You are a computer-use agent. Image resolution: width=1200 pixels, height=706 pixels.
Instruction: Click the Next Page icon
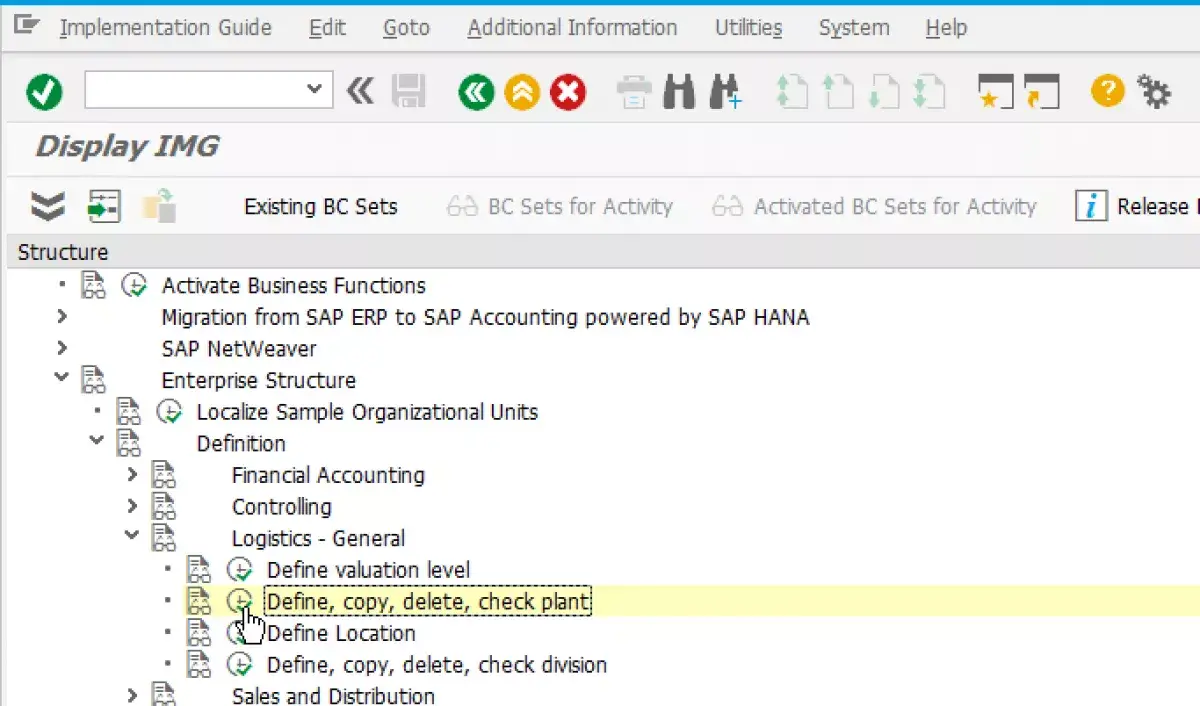884,93
